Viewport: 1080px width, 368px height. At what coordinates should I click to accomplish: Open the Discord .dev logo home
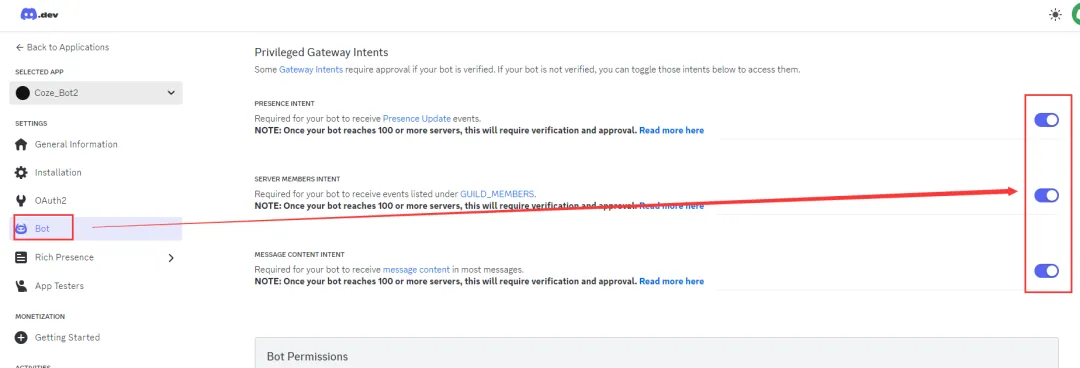coord(39,14)
